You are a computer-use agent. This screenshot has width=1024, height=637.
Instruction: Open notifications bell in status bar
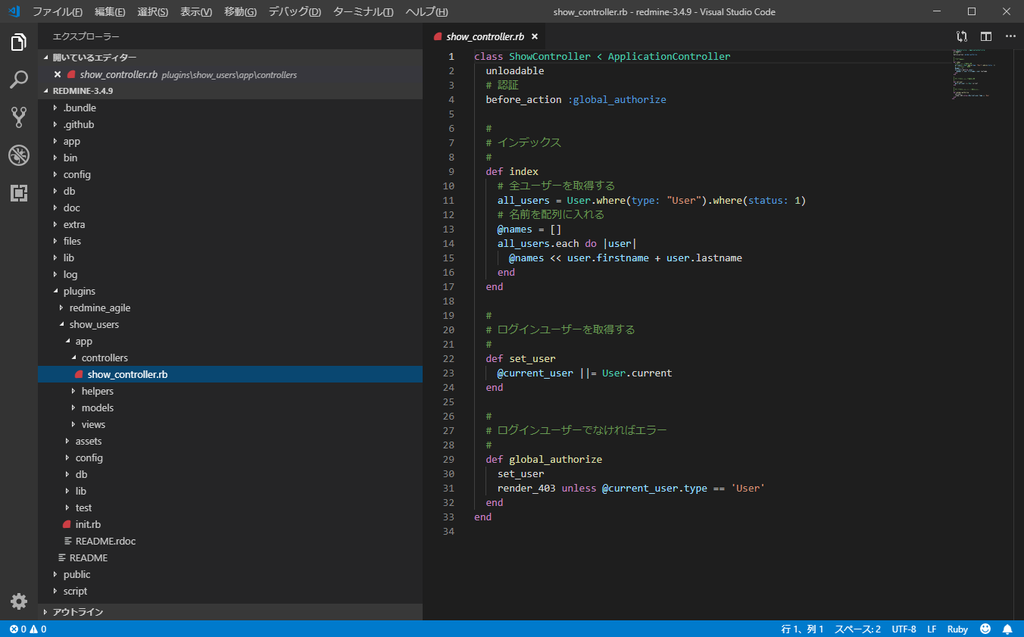point(1008,629)
